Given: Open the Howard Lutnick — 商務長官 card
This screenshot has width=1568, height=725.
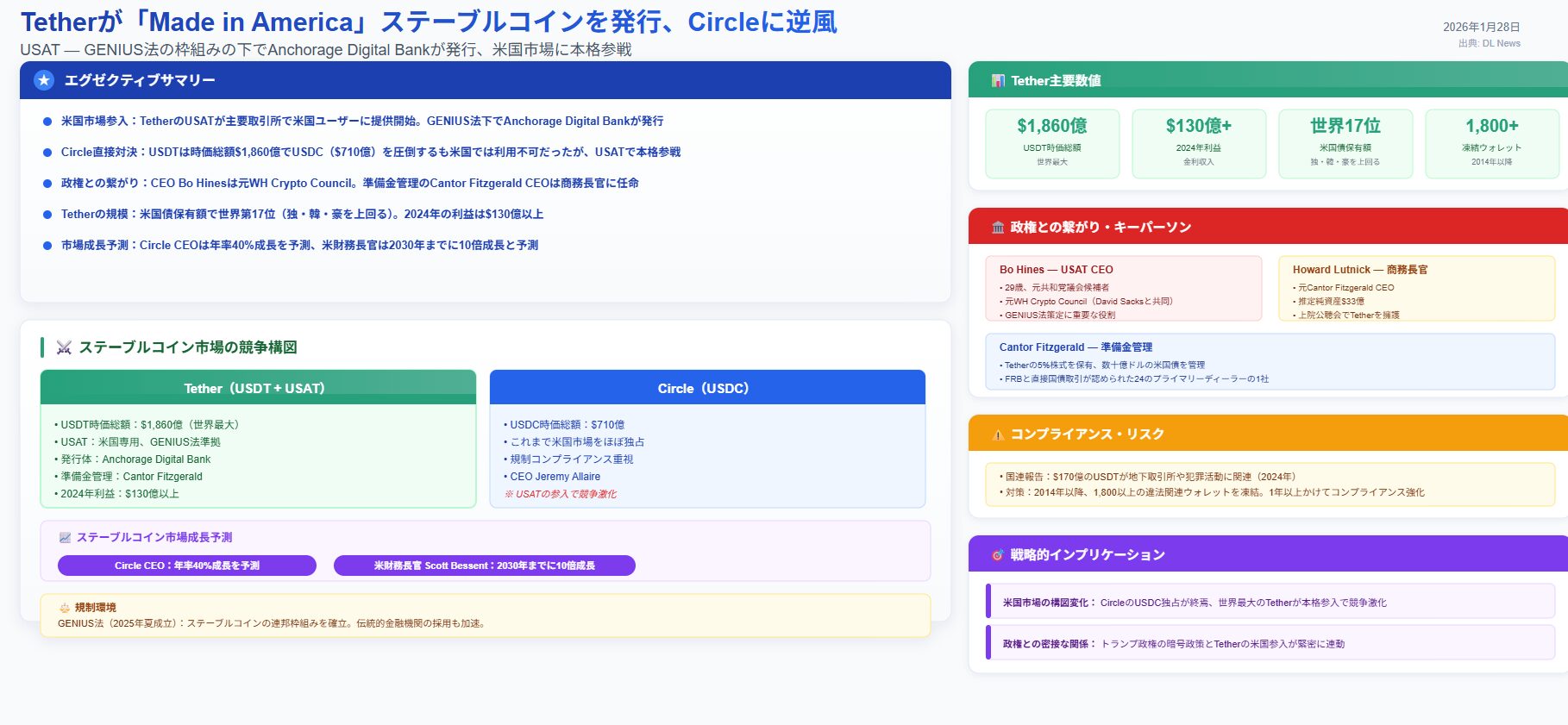Looking at the screenshot, I should (1416, 289).
